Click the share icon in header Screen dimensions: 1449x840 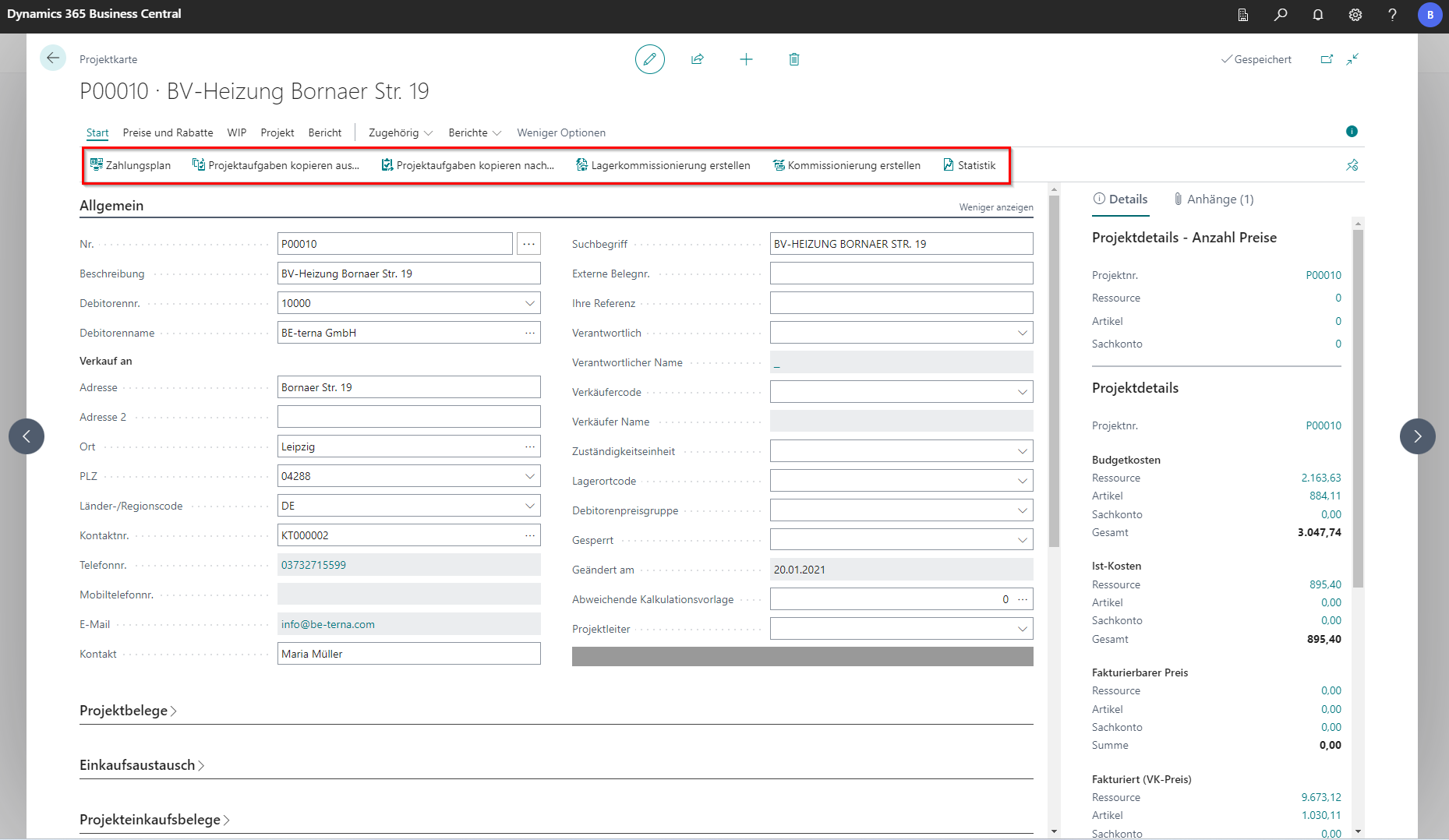(698, 59)
